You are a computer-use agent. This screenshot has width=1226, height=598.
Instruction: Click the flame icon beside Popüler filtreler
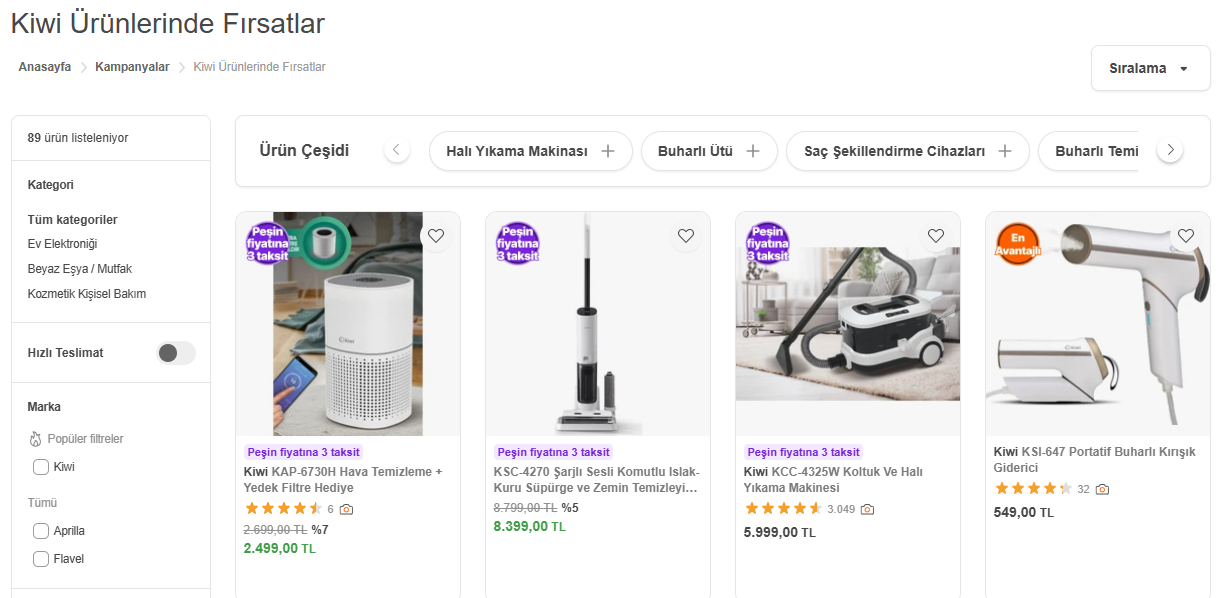click(35, 439)
